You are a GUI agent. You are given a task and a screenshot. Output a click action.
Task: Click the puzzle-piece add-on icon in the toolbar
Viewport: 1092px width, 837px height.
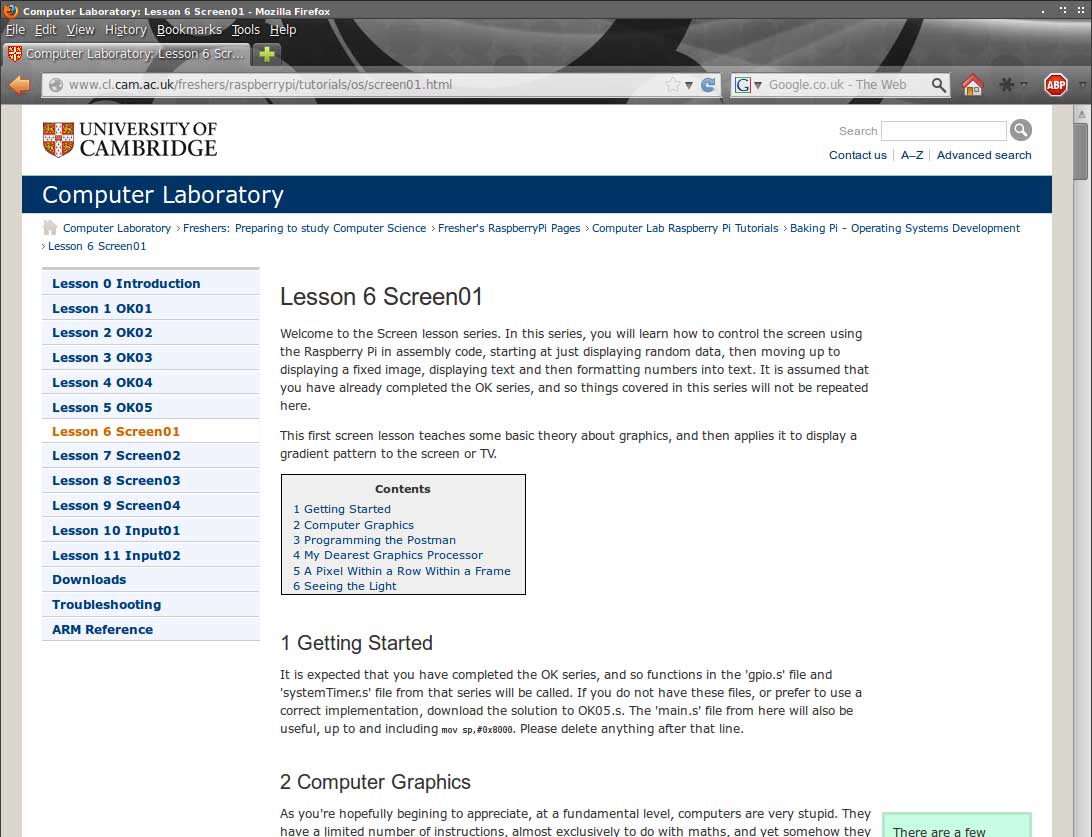tap(1006, 85)
